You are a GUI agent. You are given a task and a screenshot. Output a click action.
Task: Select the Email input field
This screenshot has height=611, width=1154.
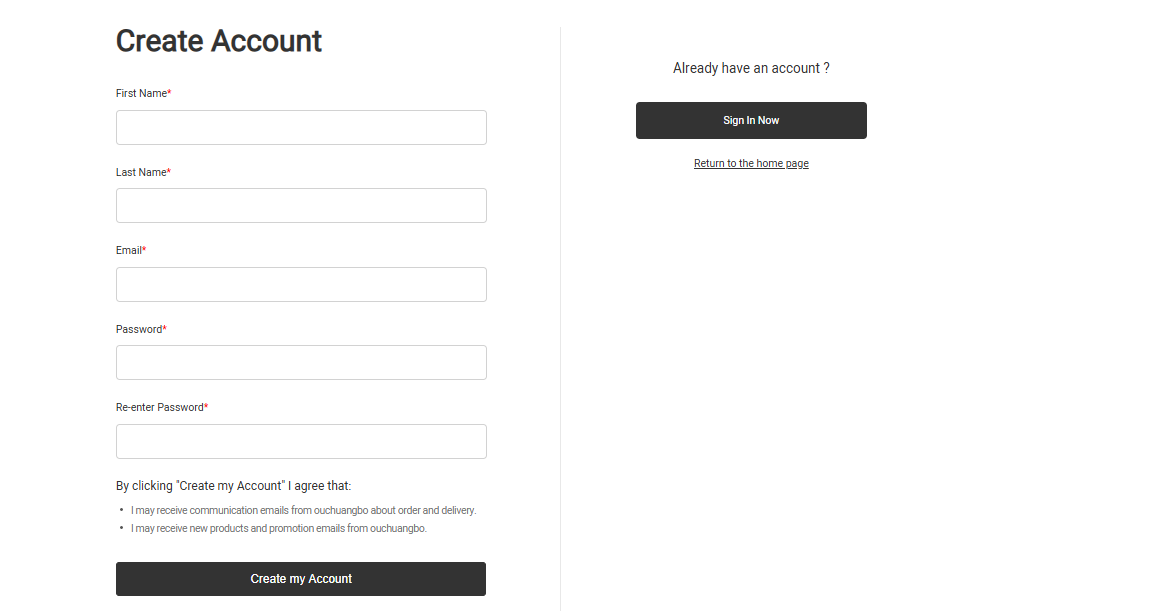point(301,284)
